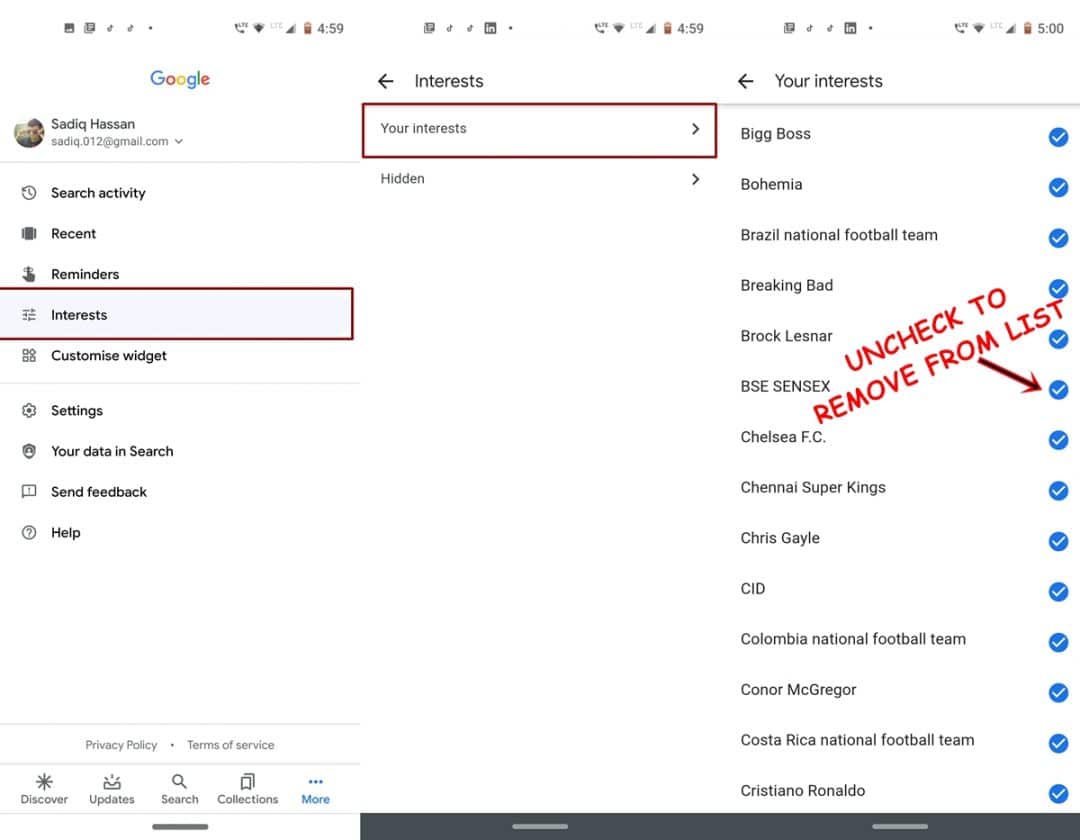Uncheck Chelsea F.C. interest
The image size is (1080, 840).
1059,440
